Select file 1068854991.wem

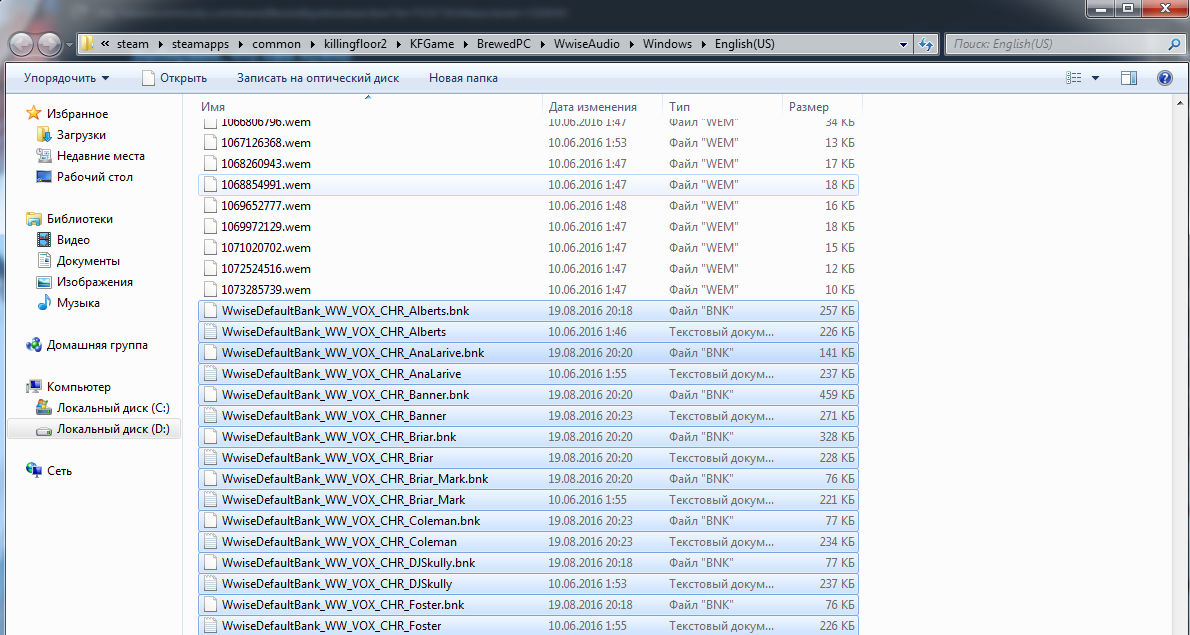pyautogui.click(x=528, y=184)
